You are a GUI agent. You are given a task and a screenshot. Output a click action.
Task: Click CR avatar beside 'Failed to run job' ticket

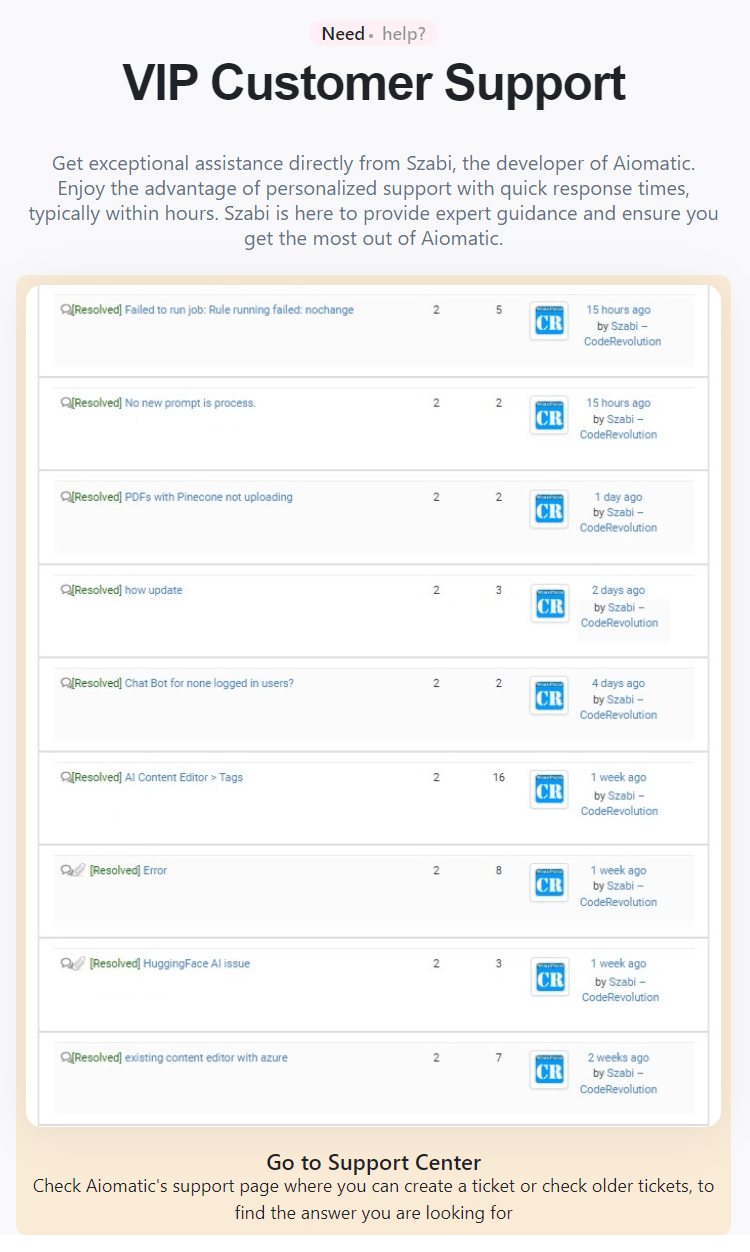click(549, 321)
